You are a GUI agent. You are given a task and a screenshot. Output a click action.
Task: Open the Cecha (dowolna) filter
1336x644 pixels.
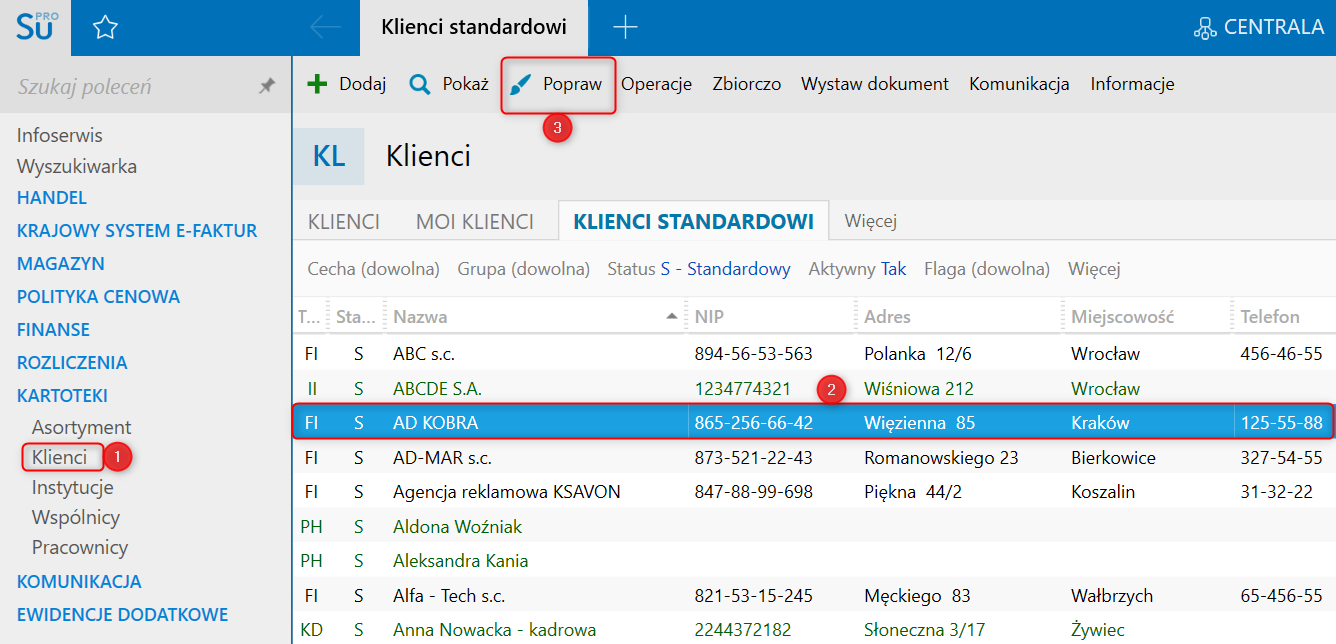[x=374, y=268]
